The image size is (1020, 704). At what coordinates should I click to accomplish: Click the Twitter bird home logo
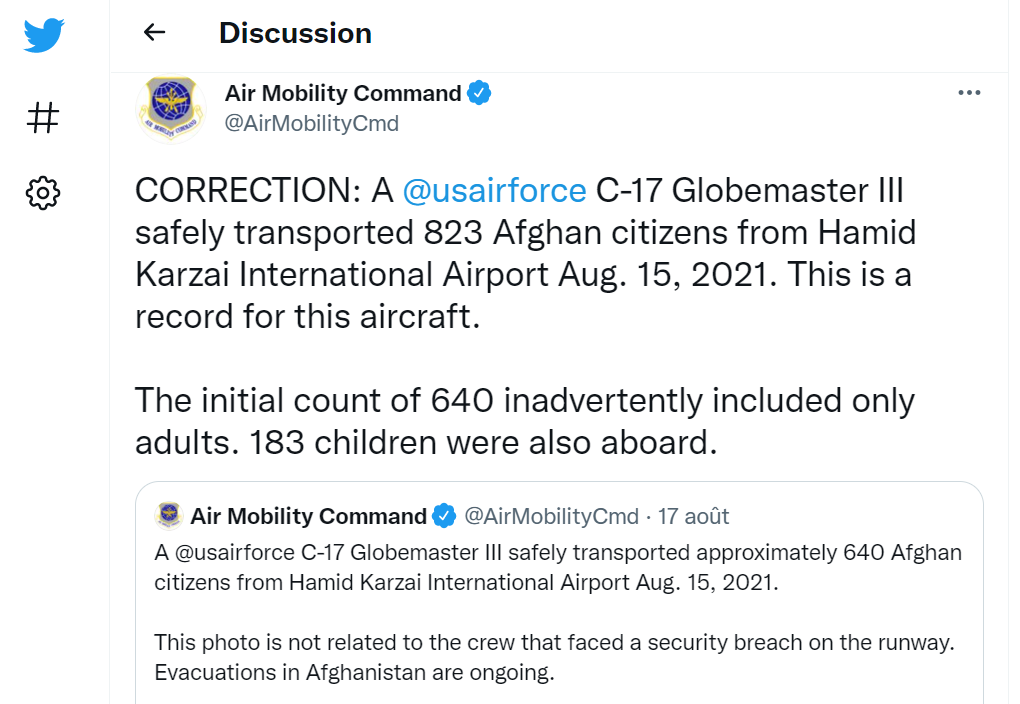coord(44,35)
